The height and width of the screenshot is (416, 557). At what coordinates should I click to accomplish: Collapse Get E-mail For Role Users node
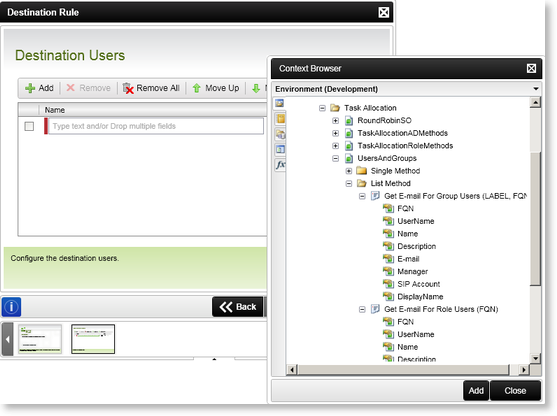[x=362, y=309]
